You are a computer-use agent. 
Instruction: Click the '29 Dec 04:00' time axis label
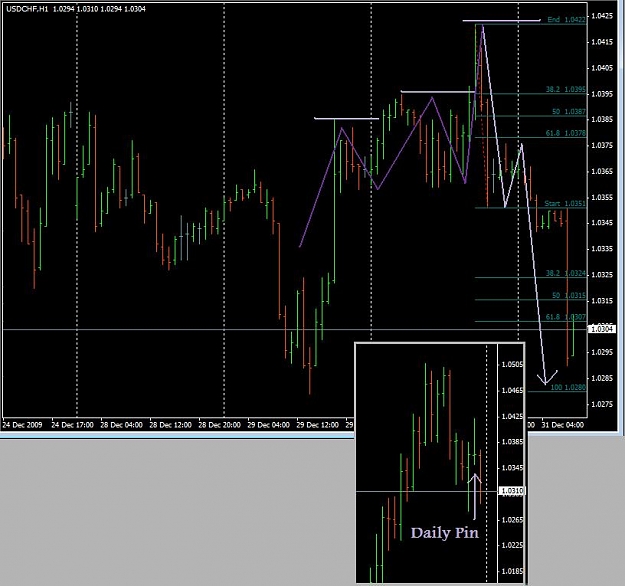(269, 425)
